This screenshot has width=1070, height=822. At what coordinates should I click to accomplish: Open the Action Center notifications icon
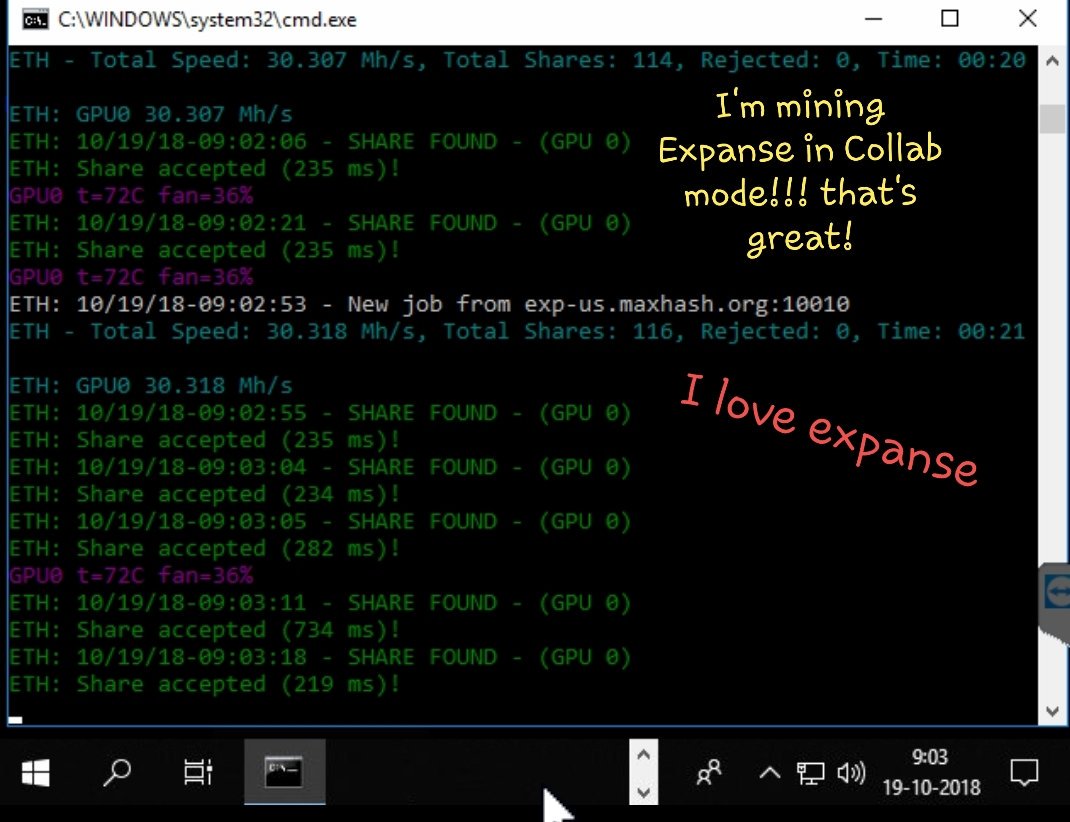click(1024, 773)
